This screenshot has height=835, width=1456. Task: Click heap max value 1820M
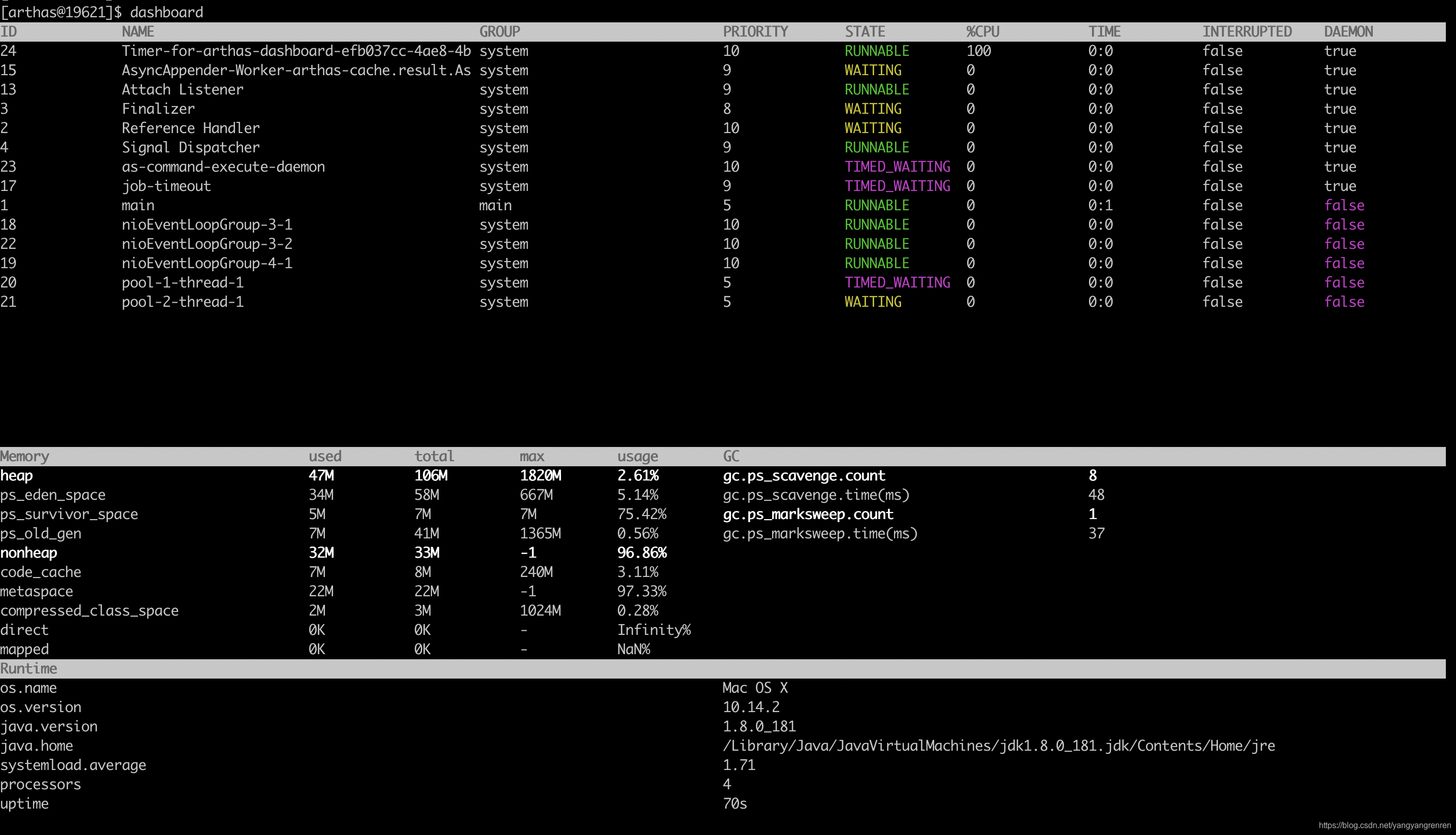pyautogui.click(x=540, y=475)
